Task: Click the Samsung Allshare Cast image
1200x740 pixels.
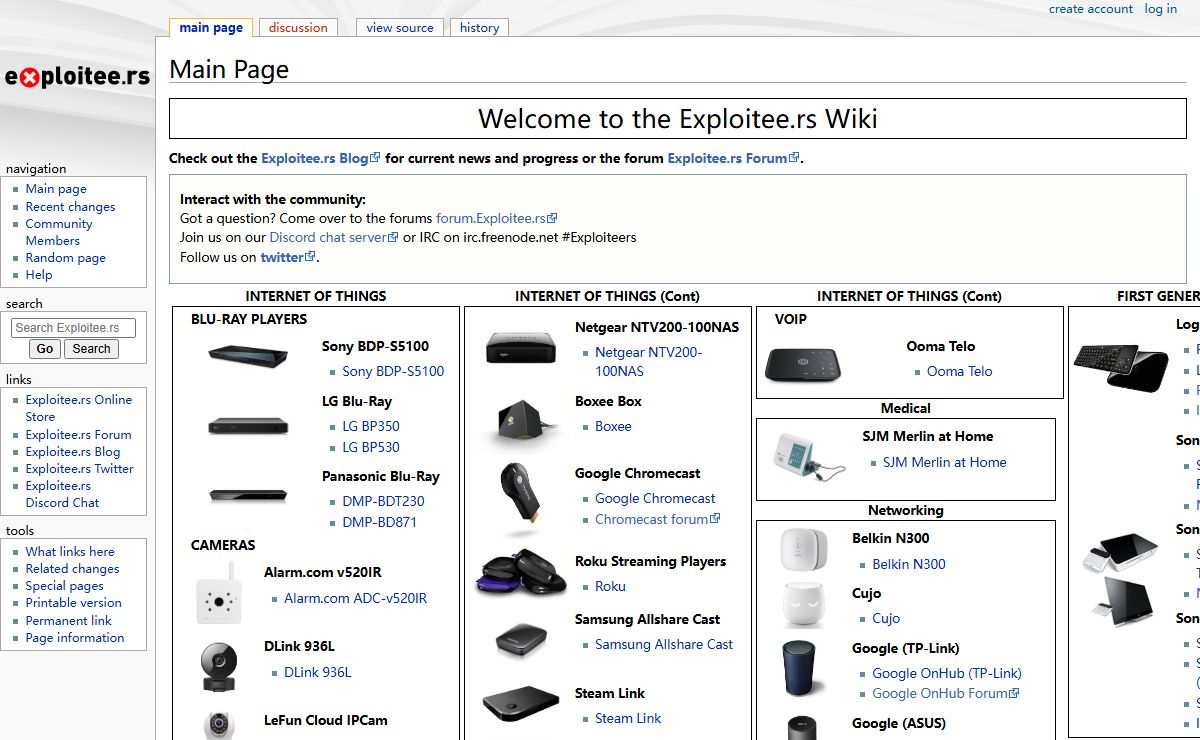Action: 520,640
